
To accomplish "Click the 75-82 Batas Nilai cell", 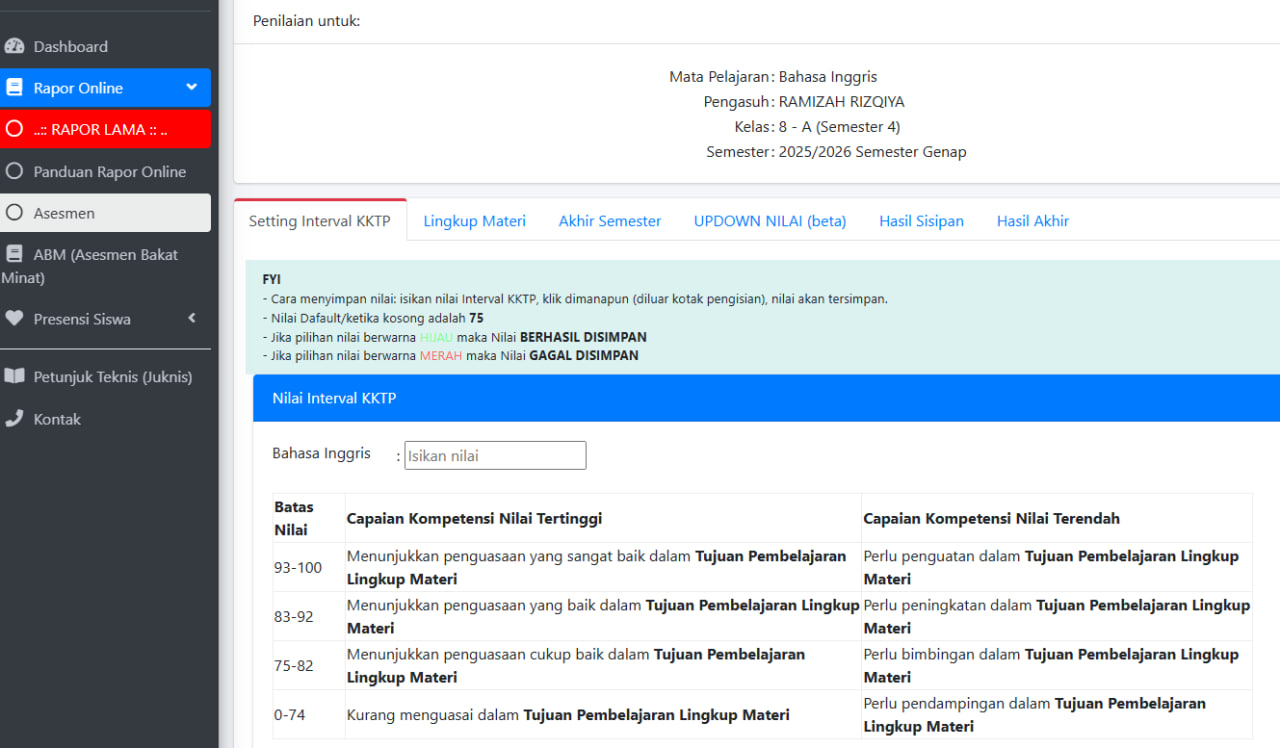I will (x=309, y=665).
